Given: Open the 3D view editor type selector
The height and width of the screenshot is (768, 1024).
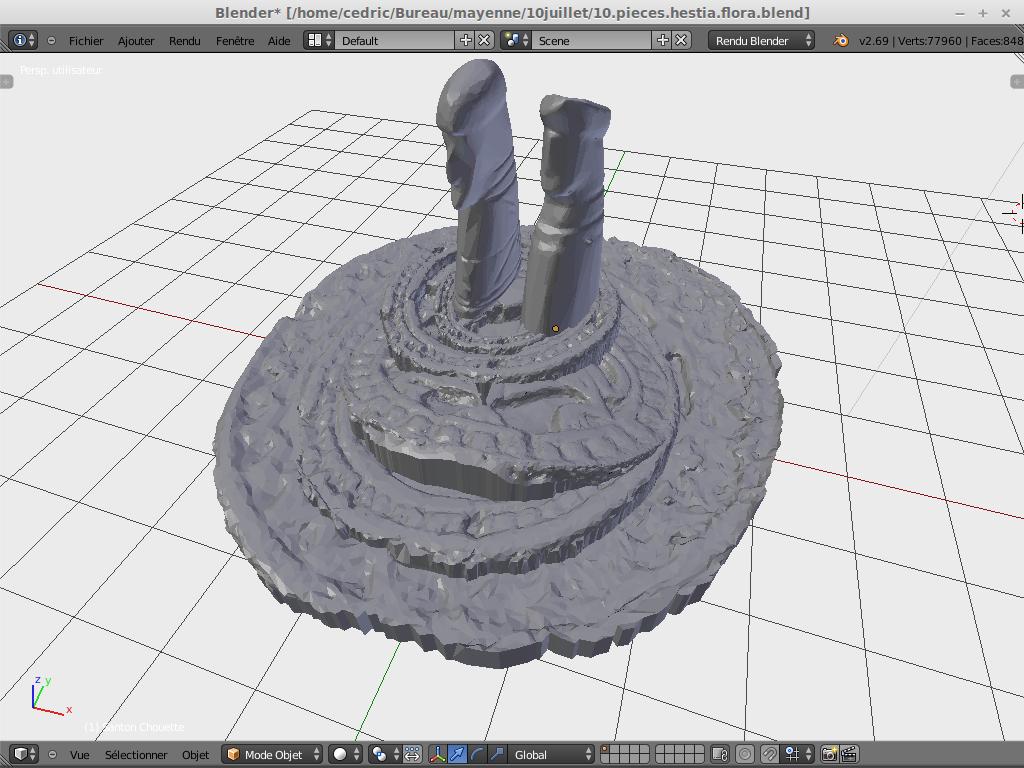Looking at the screenshot, I should (x=24, y=754).
